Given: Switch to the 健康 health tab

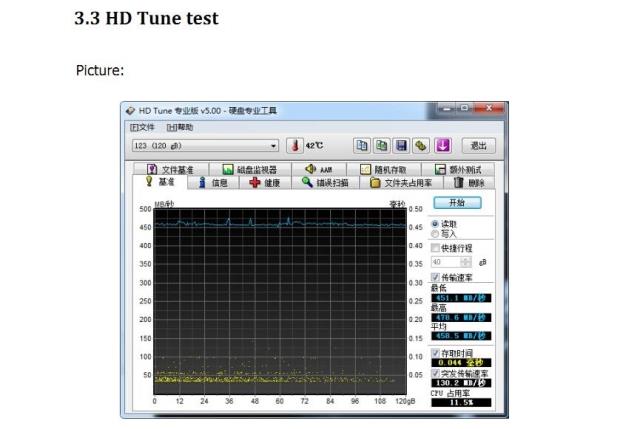Looking at the screenshot, I should (265, 182).
